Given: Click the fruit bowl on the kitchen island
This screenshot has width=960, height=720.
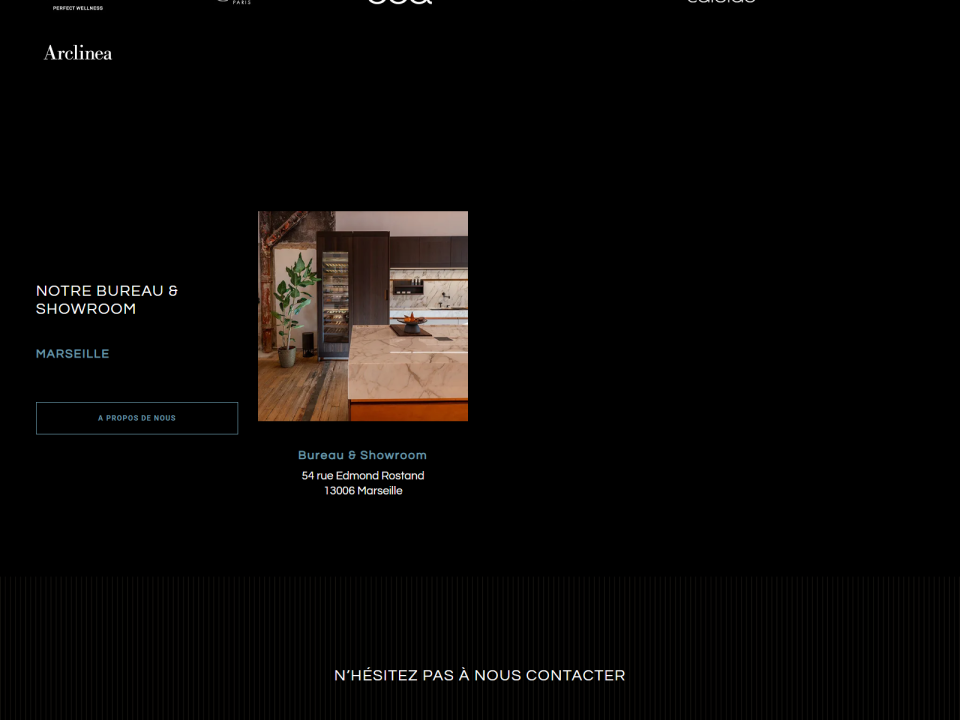Looking at the screenshot, I should [x=411, y=321].
